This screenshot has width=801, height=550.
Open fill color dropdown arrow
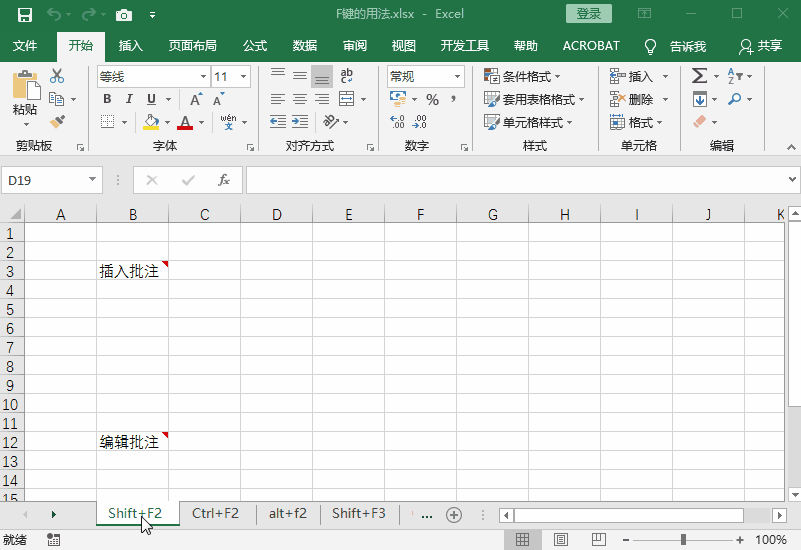(x=168, y=123)
